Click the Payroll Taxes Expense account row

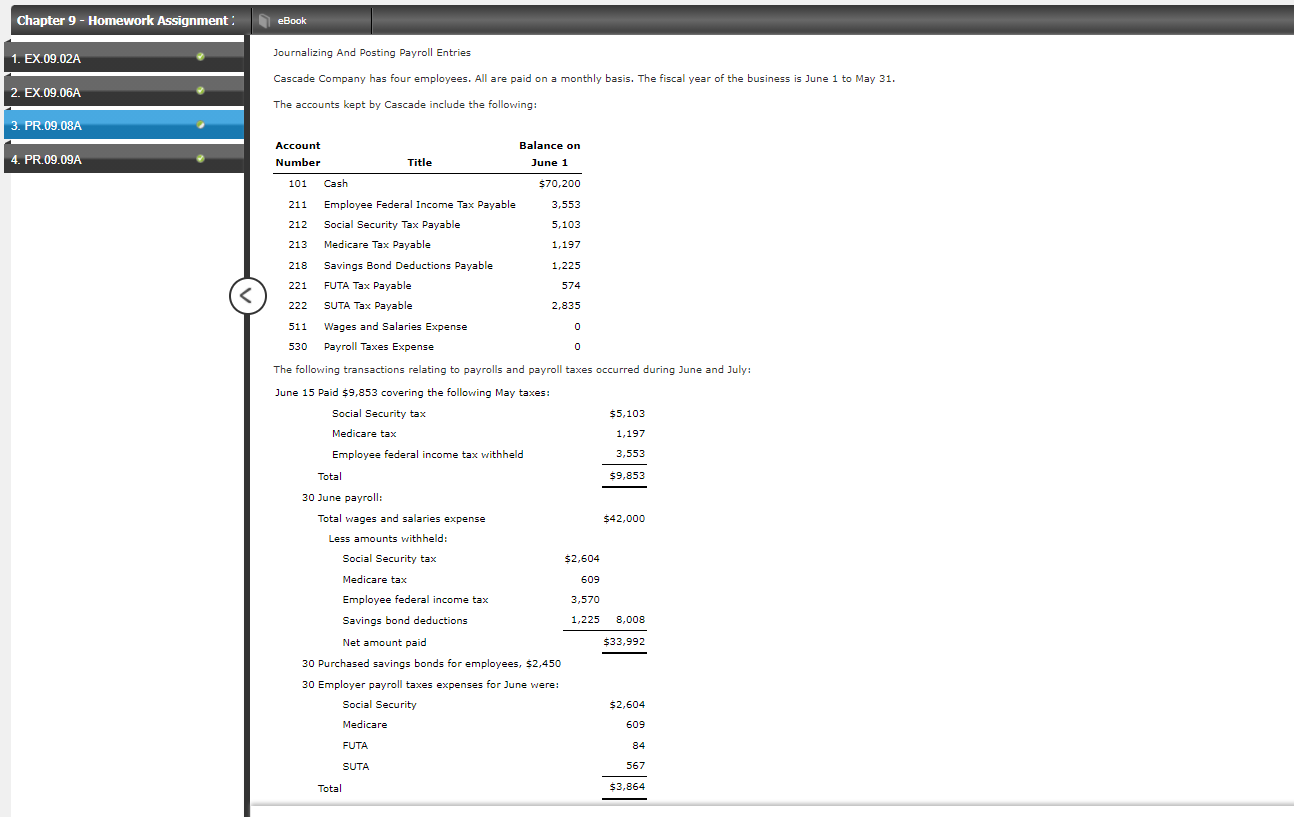click(380, 346)
